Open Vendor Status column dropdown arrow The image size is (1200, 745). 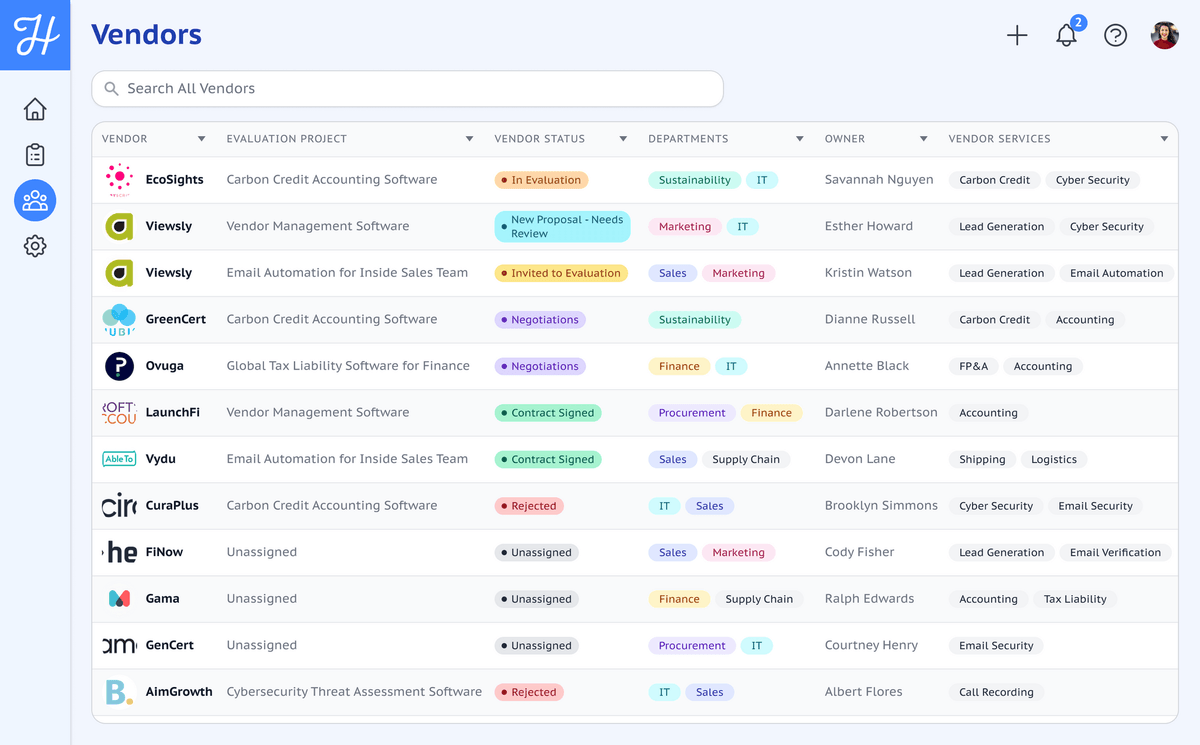(x=623, y=139)
